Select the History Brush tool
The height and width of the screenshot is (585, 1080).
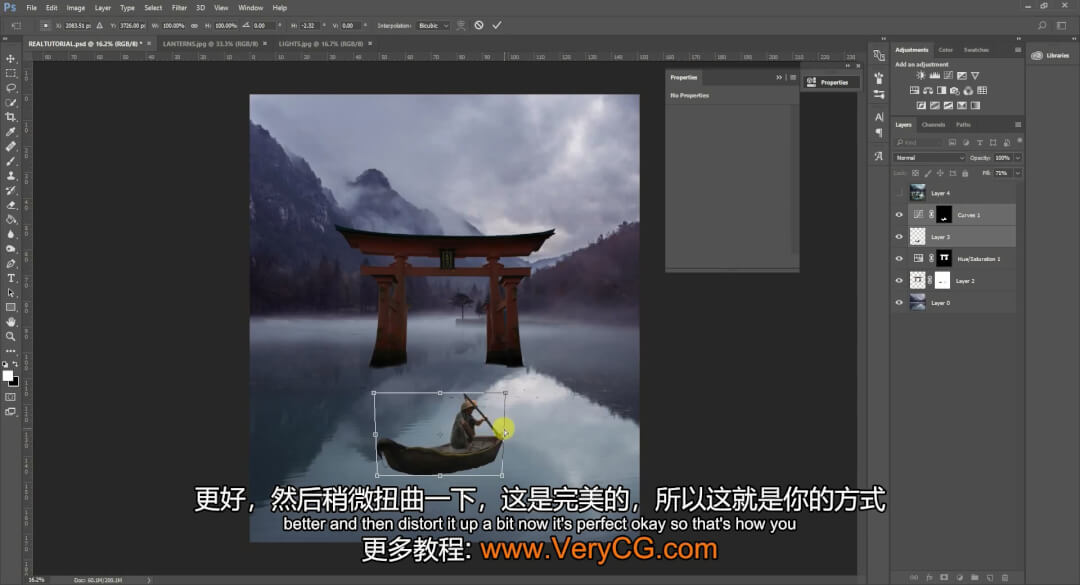10,190
